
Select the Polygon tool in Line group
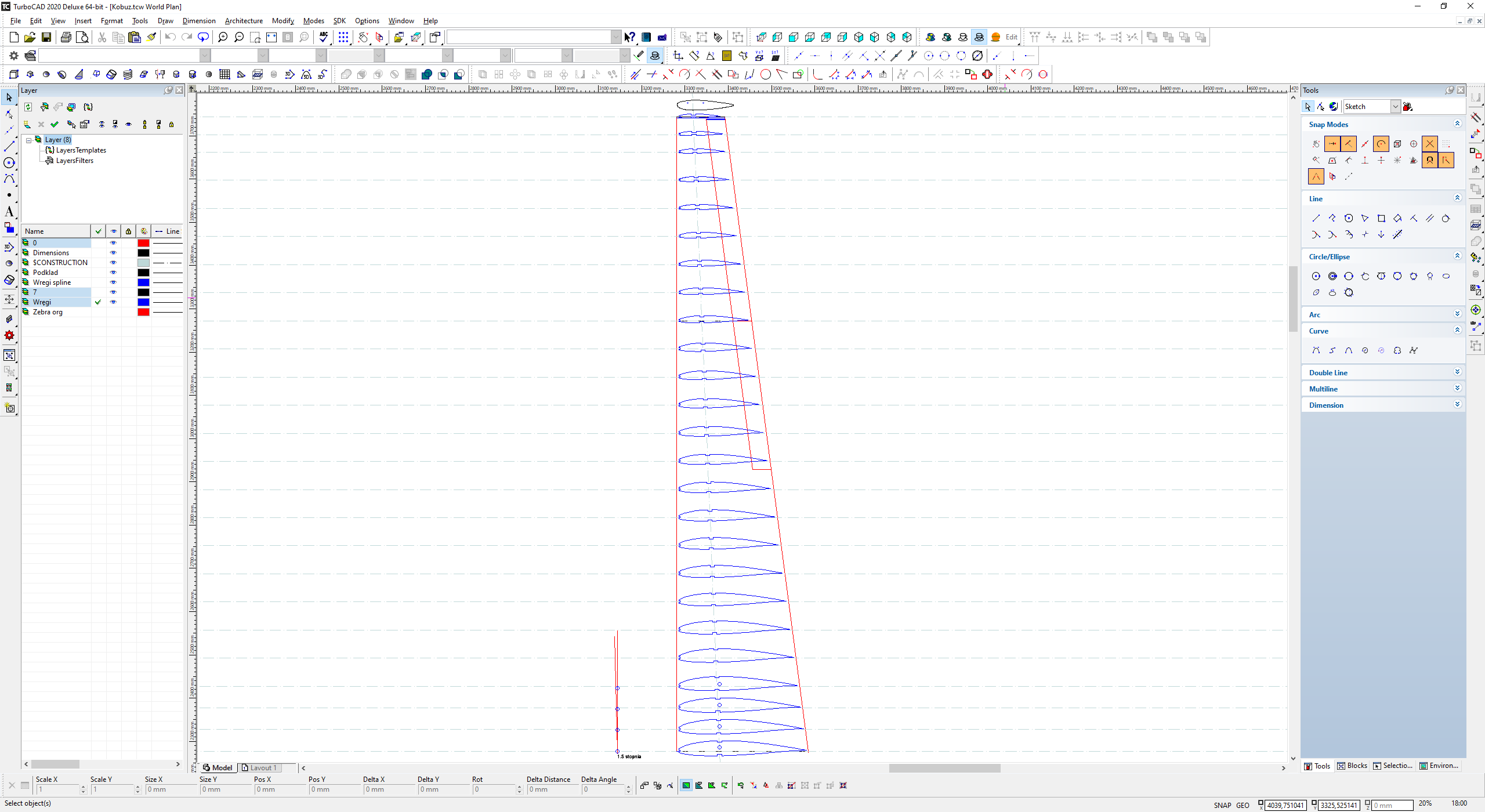1349,219
